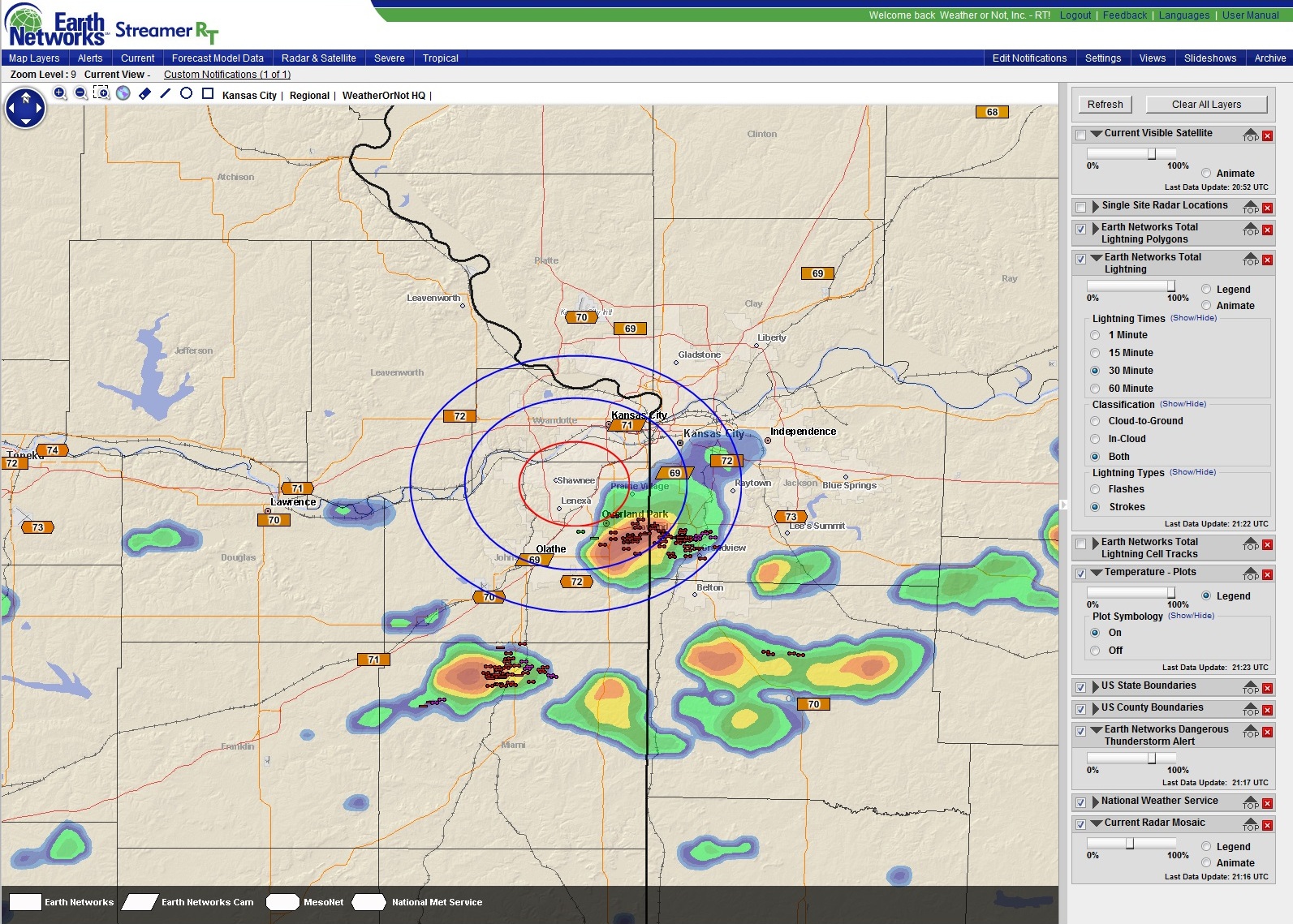1293x924 pixels.
Task: Open the Custom Notifications link
Action: (x=227, y=75)
